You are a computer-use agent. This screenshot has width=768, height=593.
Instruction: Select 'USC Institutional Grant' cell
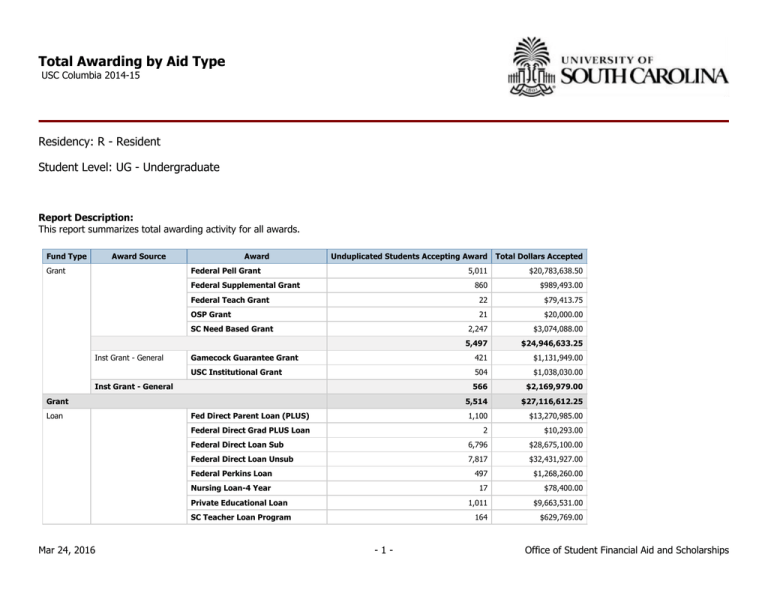[x=257, y=372]
